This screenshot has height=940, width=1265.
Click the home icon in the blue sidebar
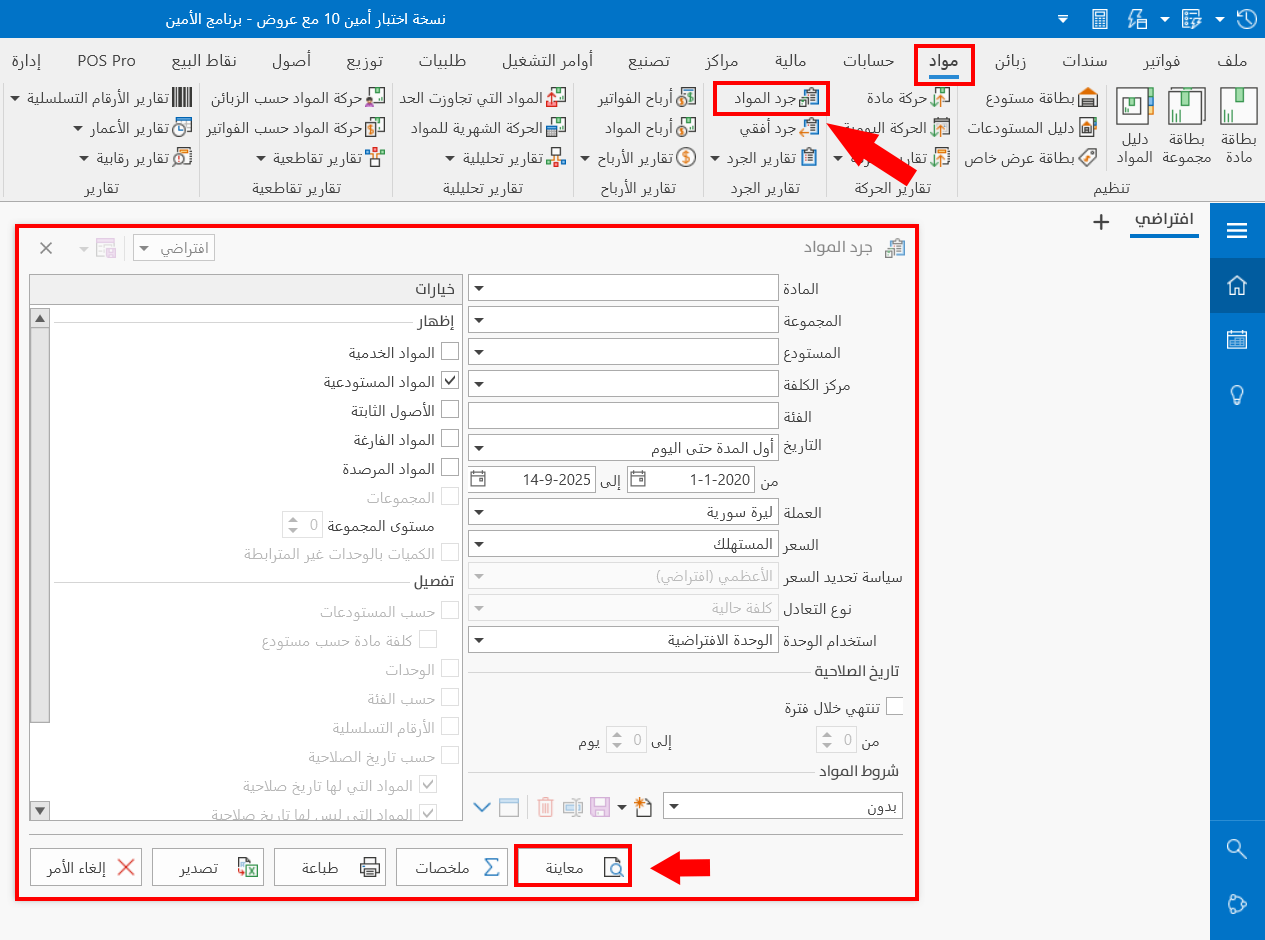[x=1237, y=286]
